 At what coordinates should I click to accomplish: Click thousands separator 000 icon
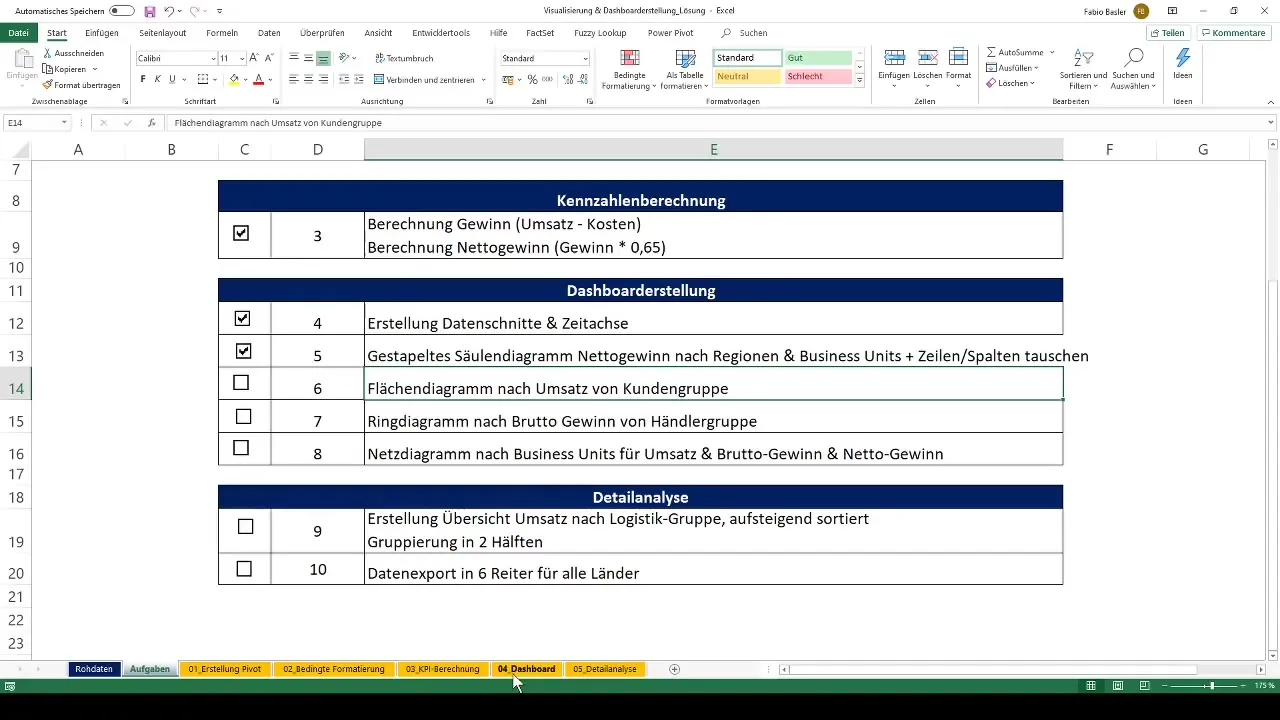point(547,79)
